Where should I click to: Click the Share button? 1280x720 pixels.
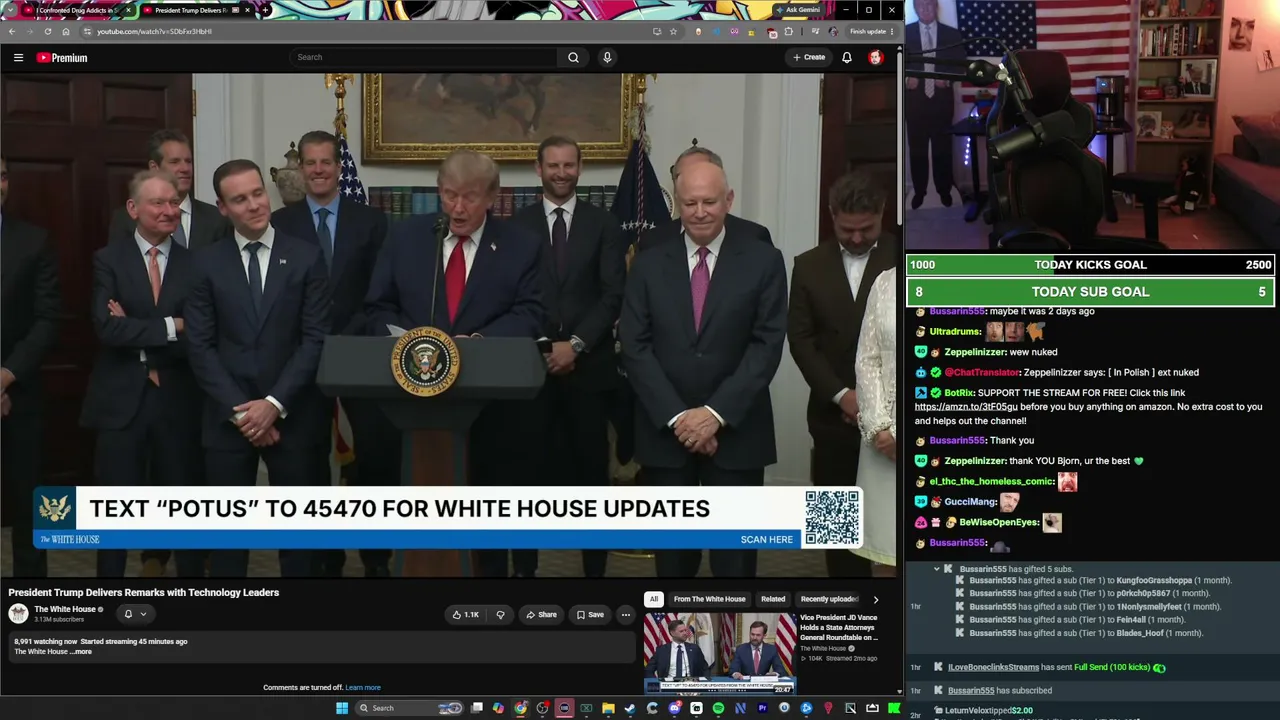(541, 615)
